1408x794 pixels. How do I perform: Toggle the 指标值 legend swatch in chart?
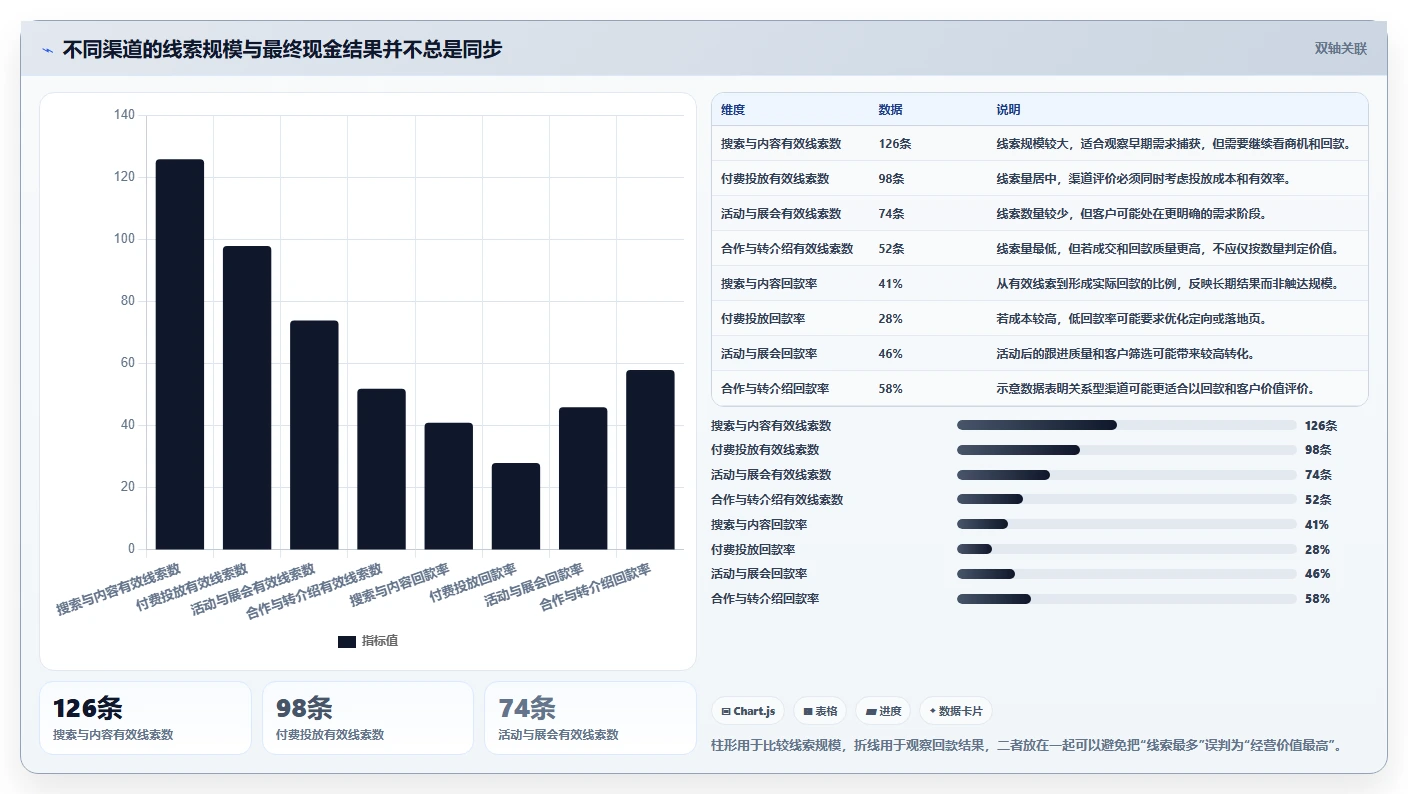[x=346, y=641]
